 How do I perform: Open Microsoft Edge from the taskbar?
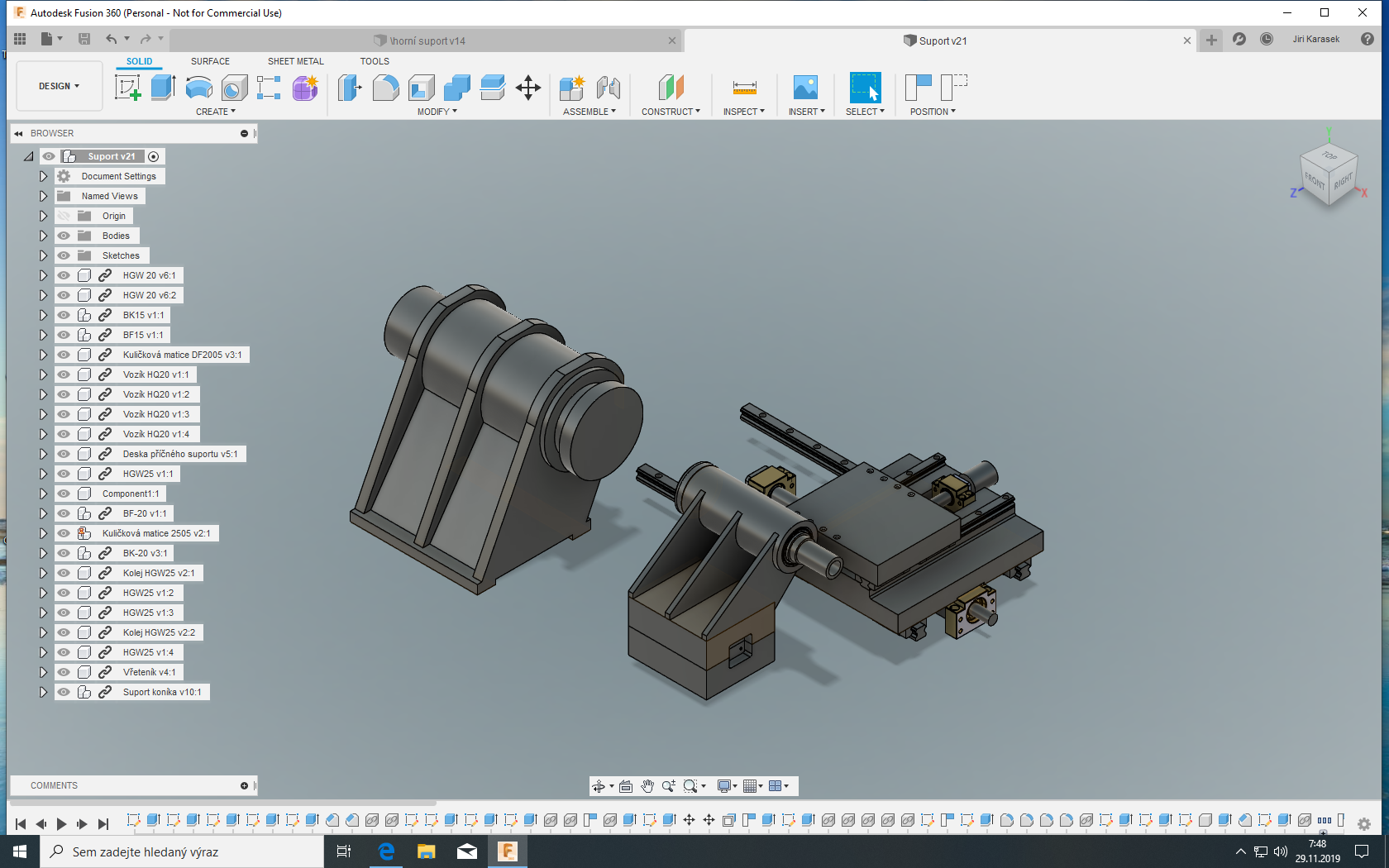(386, 851)
